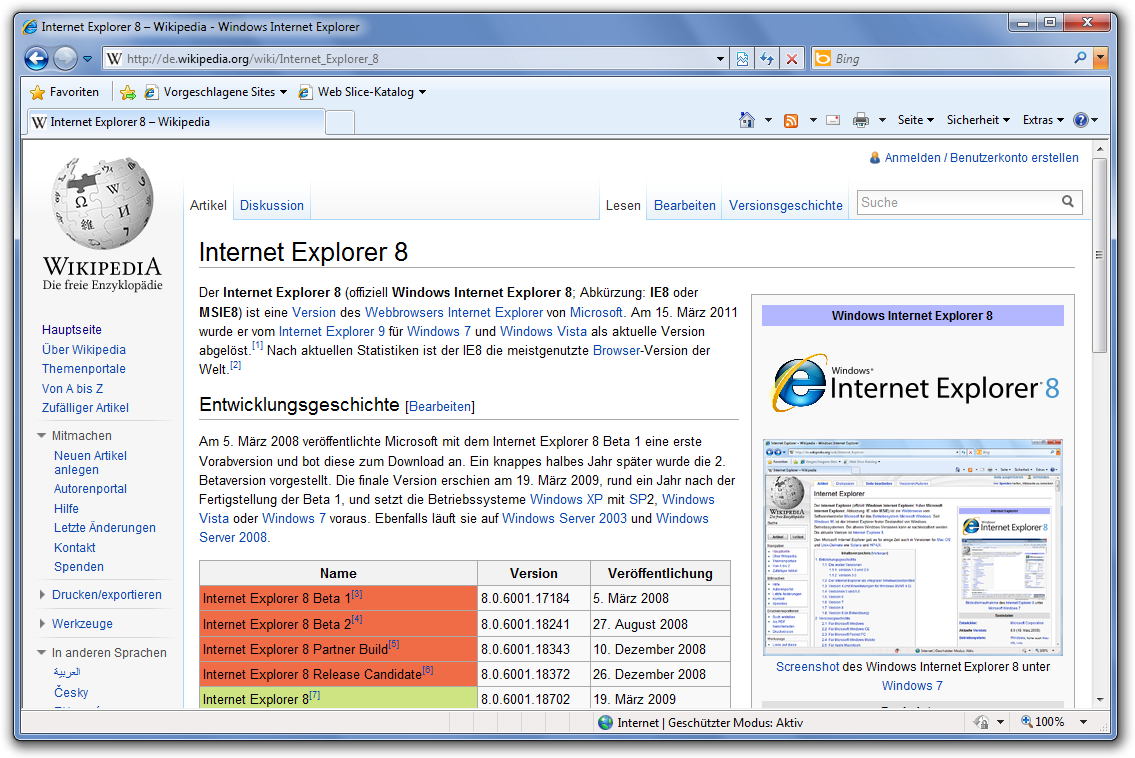Open the zoom level dropdown arrow
This screenshot has width=1135, height=758.
coord(1084,722)
